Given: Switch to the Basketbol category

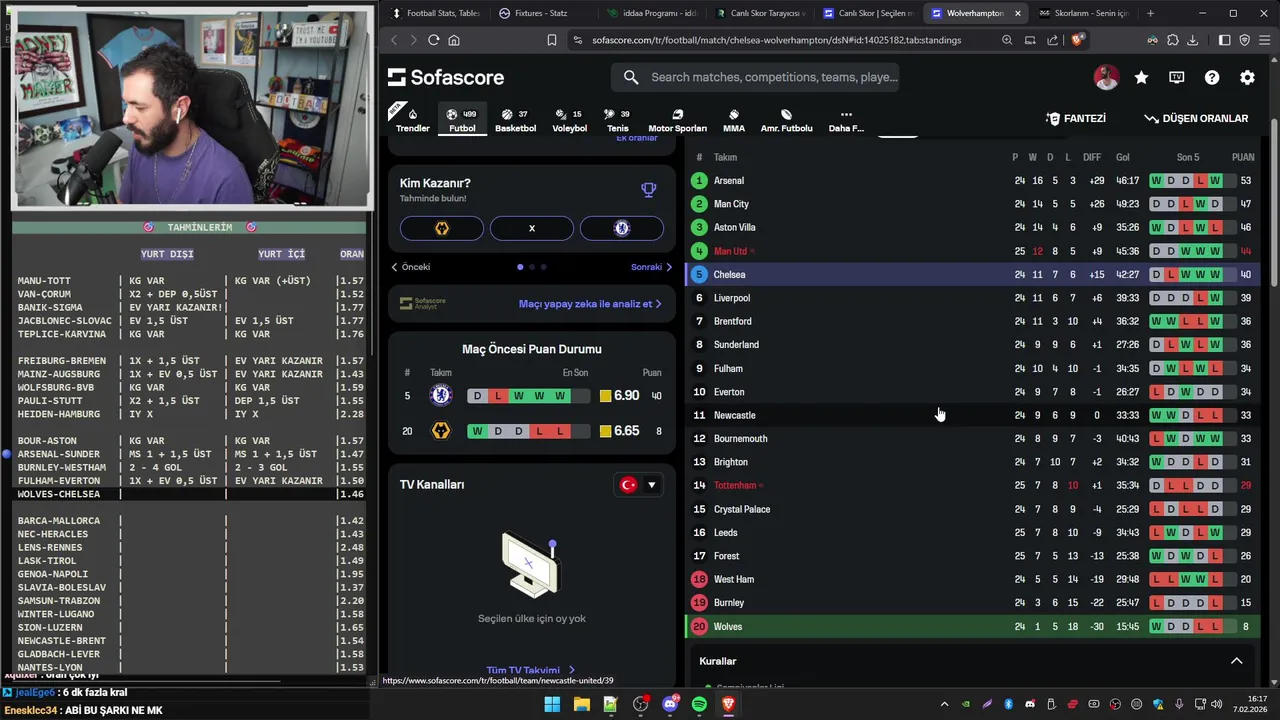Looking at the screenshot, I should click(515, 120).
